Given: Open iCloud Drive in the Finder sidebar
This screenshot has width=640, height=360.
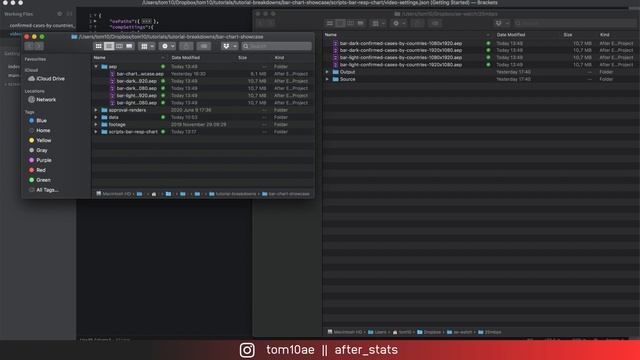Looking at the screenshot, I should (46, 78).
